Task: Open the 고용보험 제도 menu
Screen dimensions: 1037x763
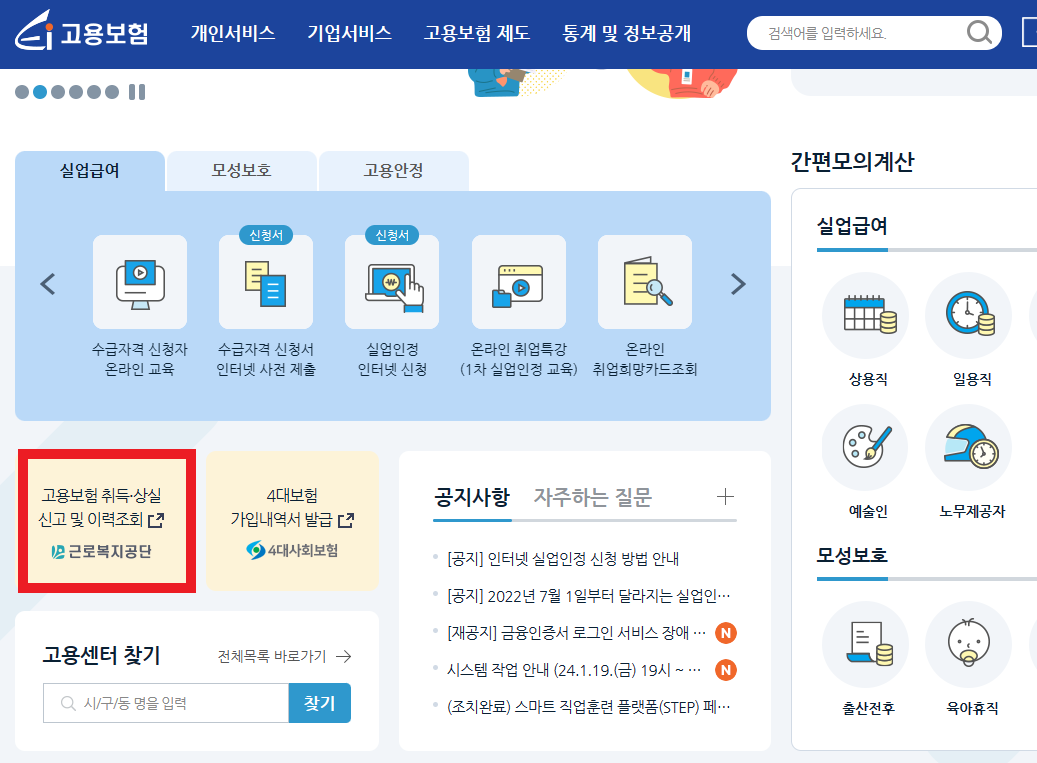Action: (477, 33)
